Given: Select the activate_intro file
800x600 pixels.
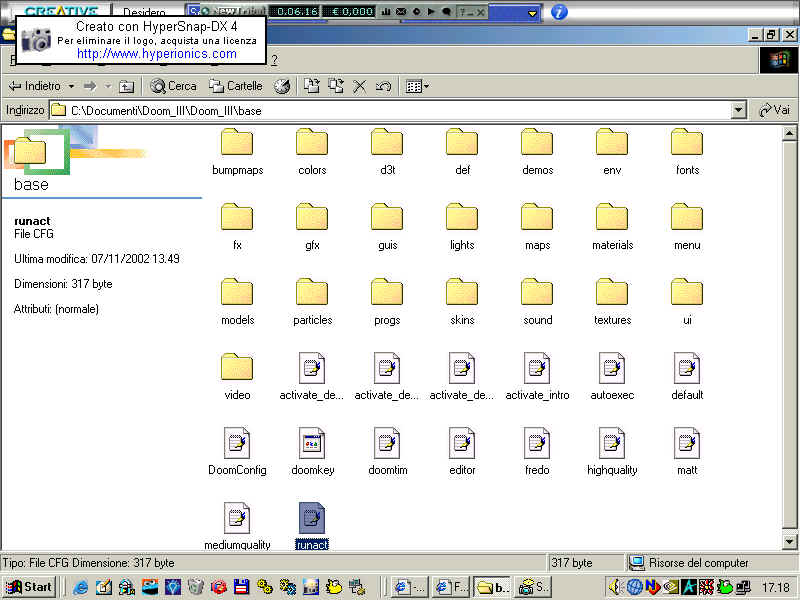Looking at the screenshot, I should pos(537,377).
